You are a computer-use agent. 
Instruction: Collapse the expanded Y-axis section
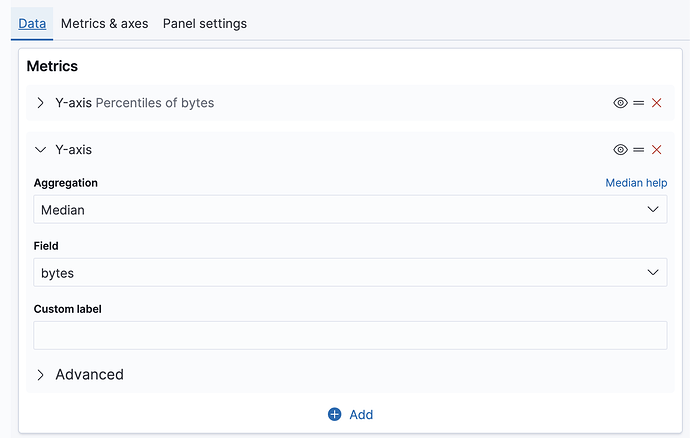(x=41, y=150)
